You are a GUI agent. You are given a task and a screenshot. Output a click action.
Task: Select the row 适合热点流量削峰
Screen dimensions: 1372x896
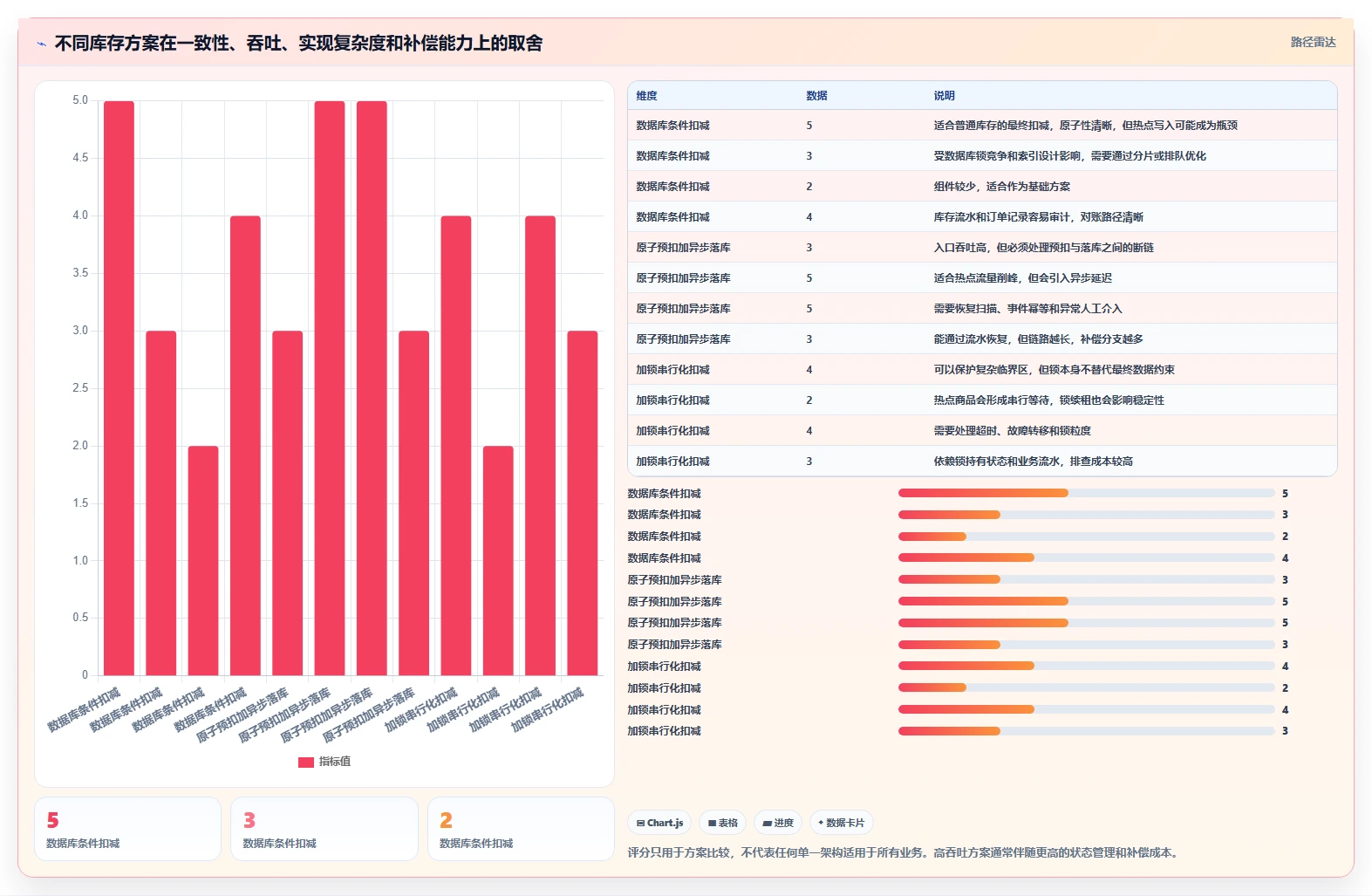(982, 278)
